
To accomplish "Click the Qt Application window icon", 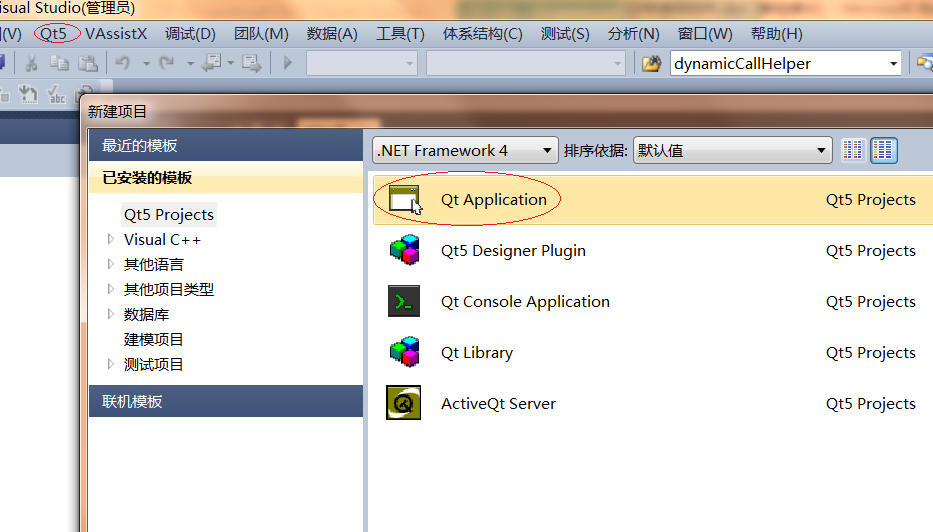I will coord(404,199).
